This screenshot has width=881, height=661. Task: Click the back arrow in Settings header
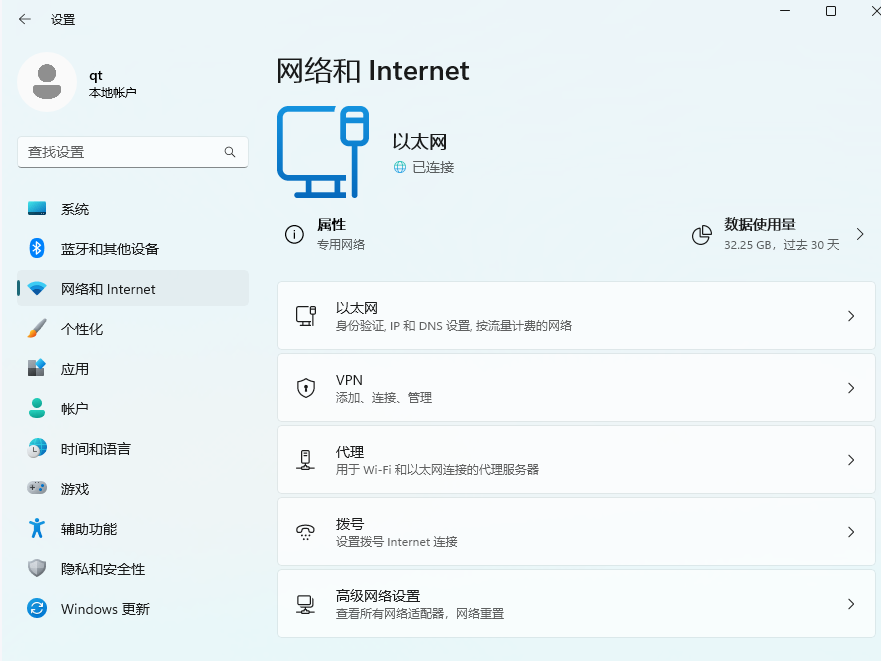click(24, 19)
